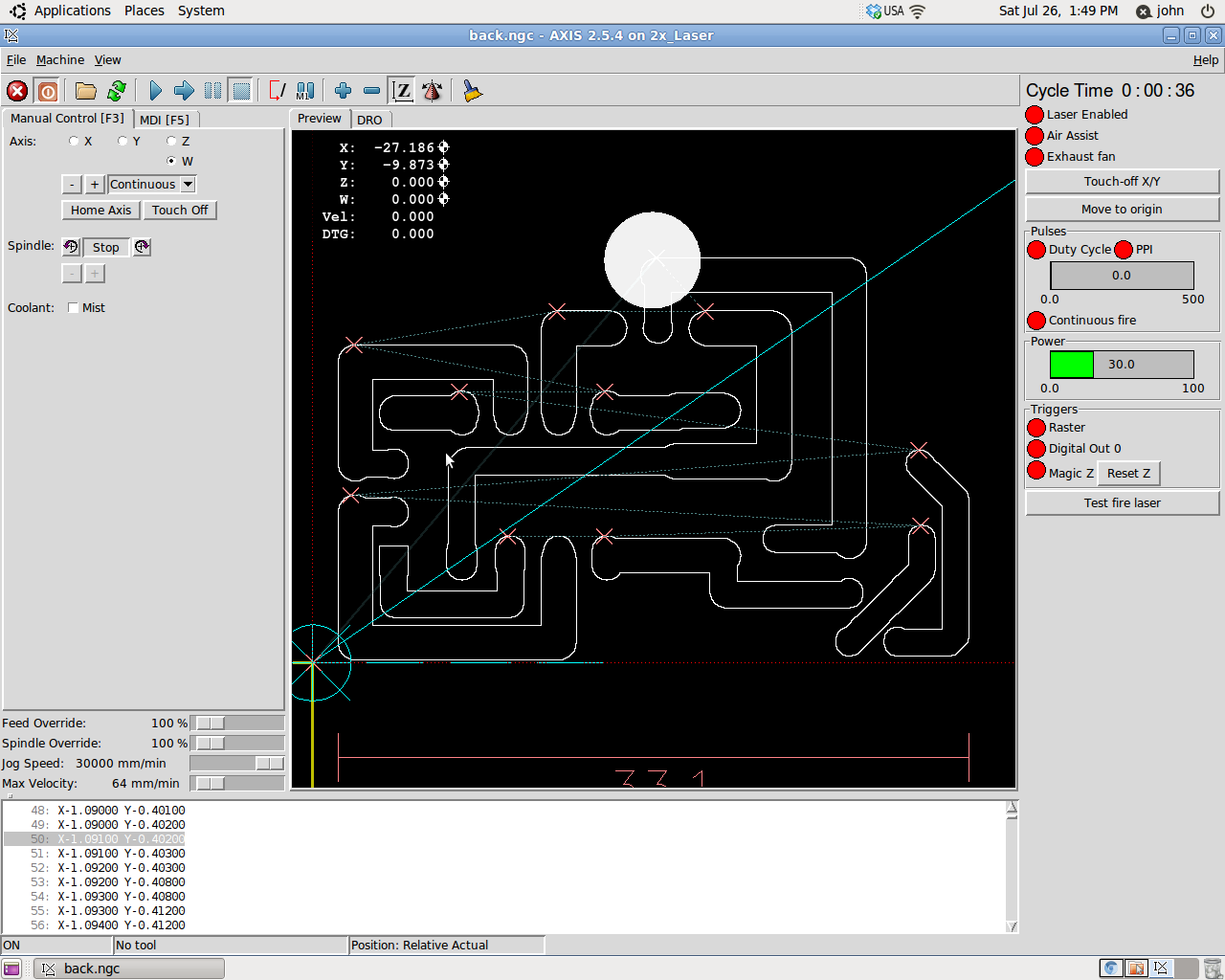The image size is (1225, 980).
Task: Select zoom in on the preview
Action: (x=343, y=91)
